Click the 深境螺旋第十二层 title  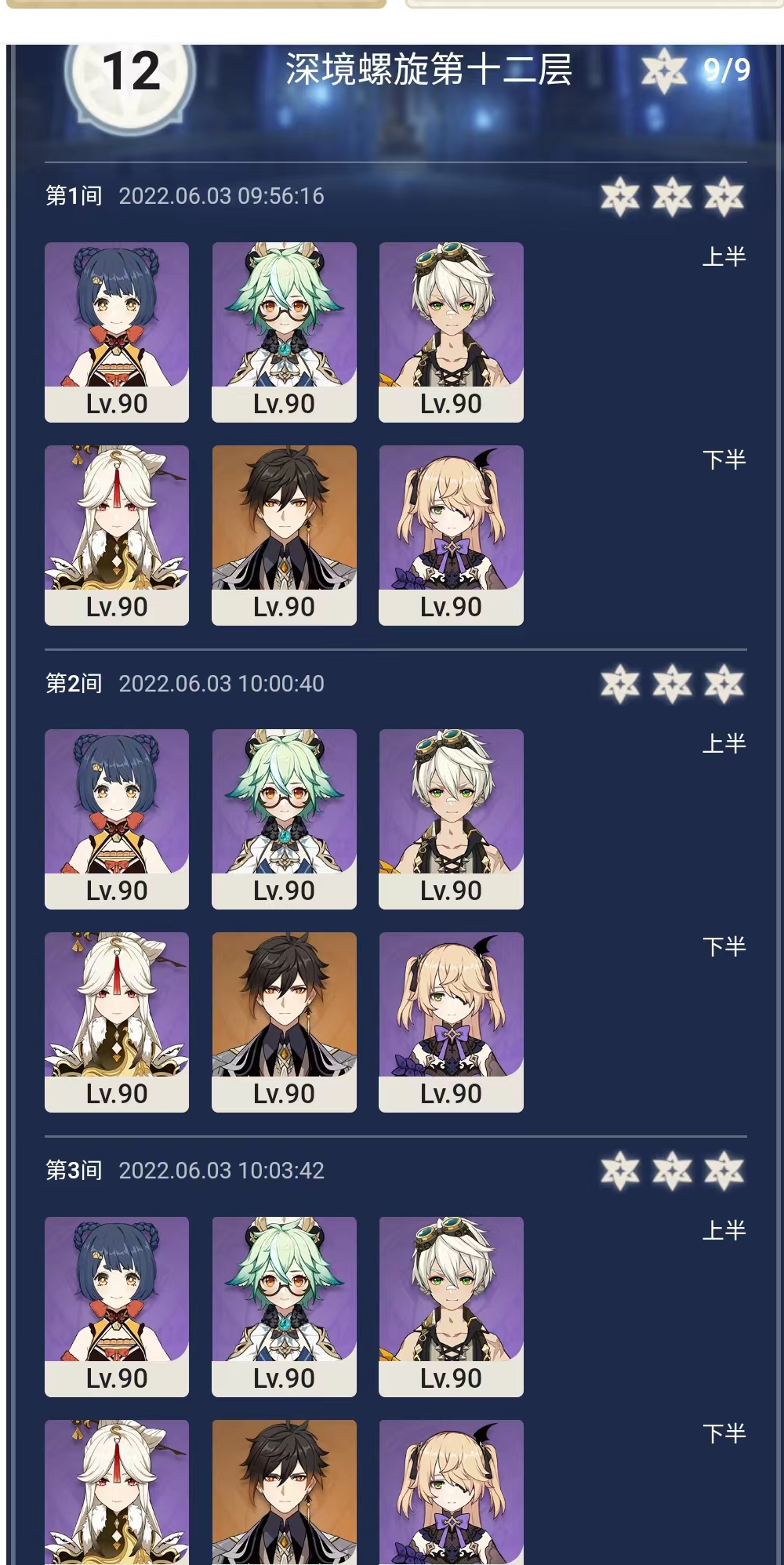pos(429,70)
